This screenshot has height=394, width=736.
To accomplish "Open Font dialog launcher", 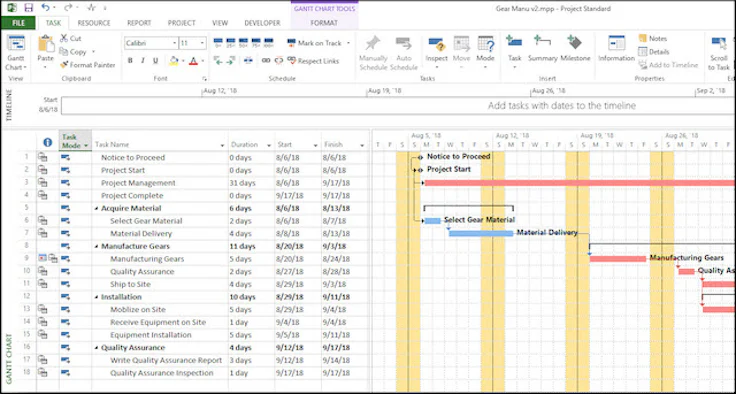I will click(x=205, y=78).
